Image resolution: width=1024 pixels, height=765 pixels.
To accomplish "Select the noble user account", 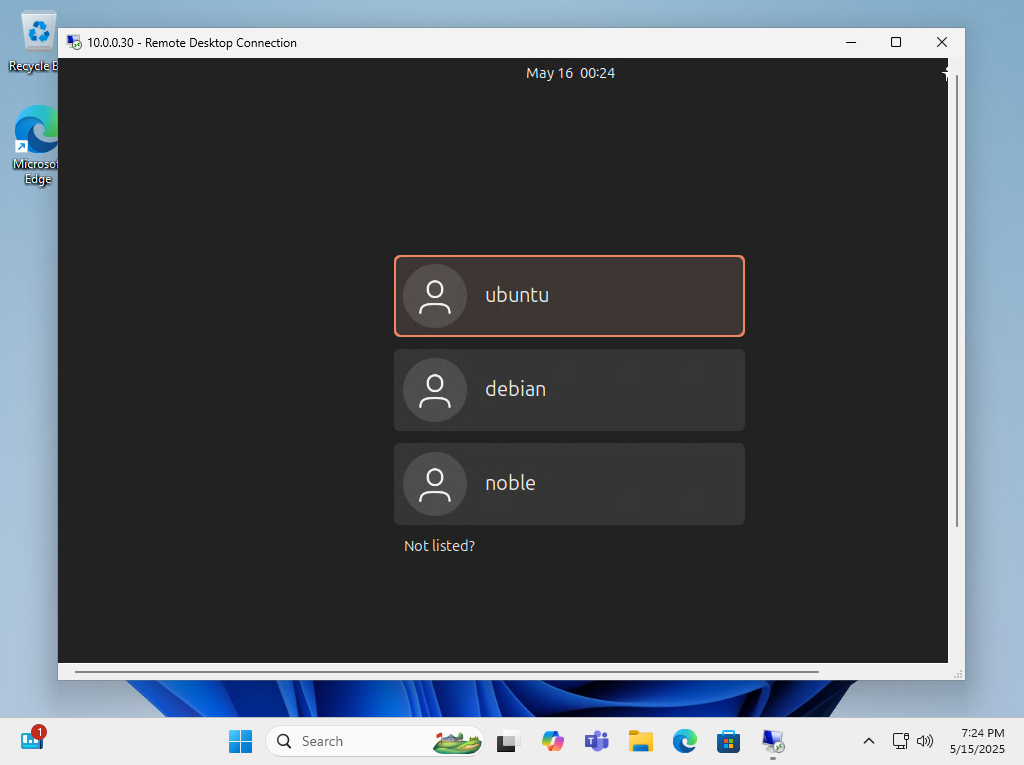I will (569, 484).
